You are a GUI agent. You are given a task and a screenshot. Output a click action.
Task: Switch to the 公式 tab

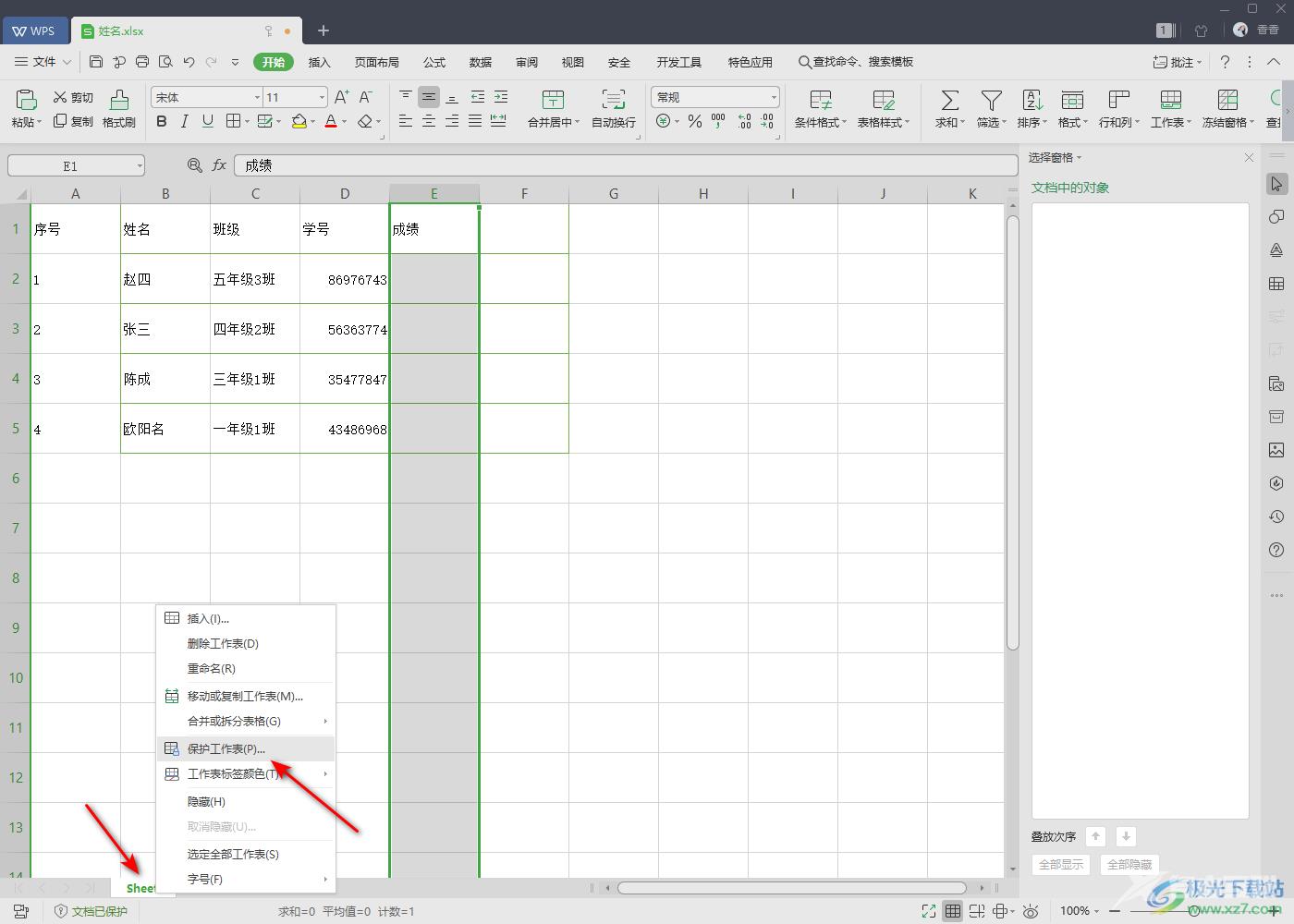[x=434, y=62]
